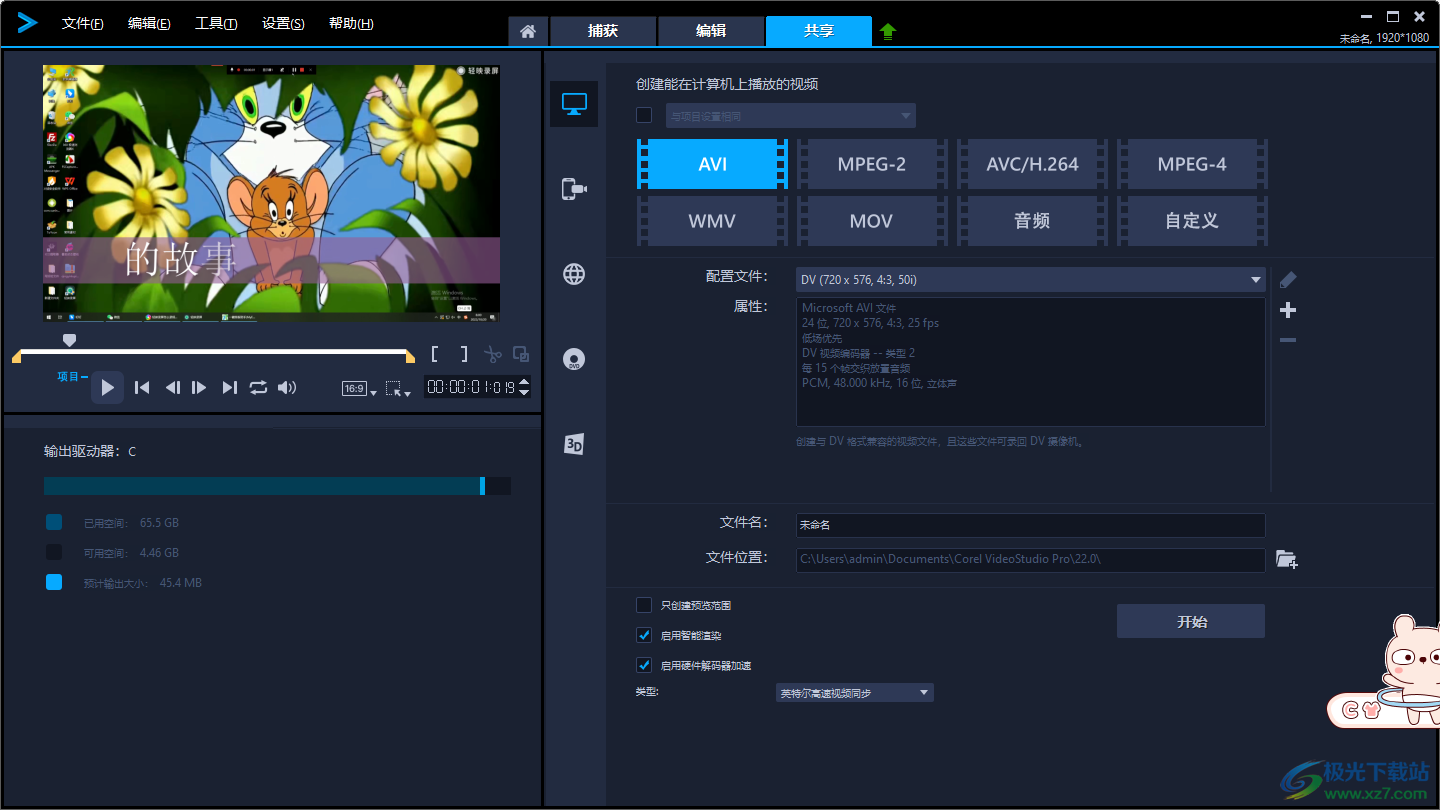Browse for file location folder icon
This screenshot has width=1440, height=810.
1287,560
